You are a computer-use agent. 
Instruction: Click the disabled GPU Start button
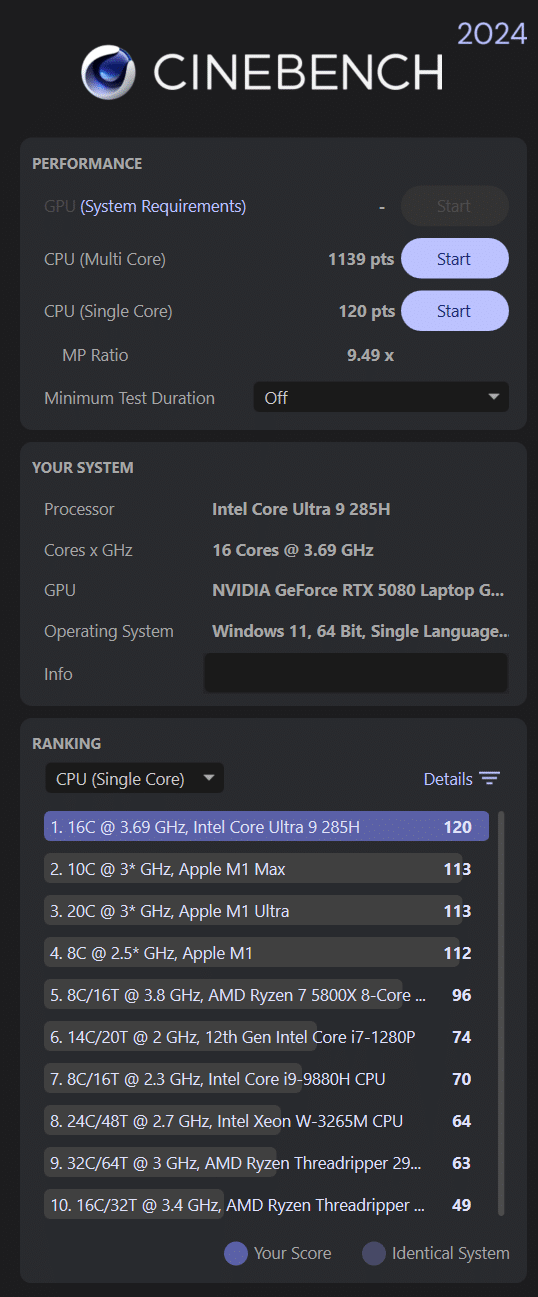(455, 207)
